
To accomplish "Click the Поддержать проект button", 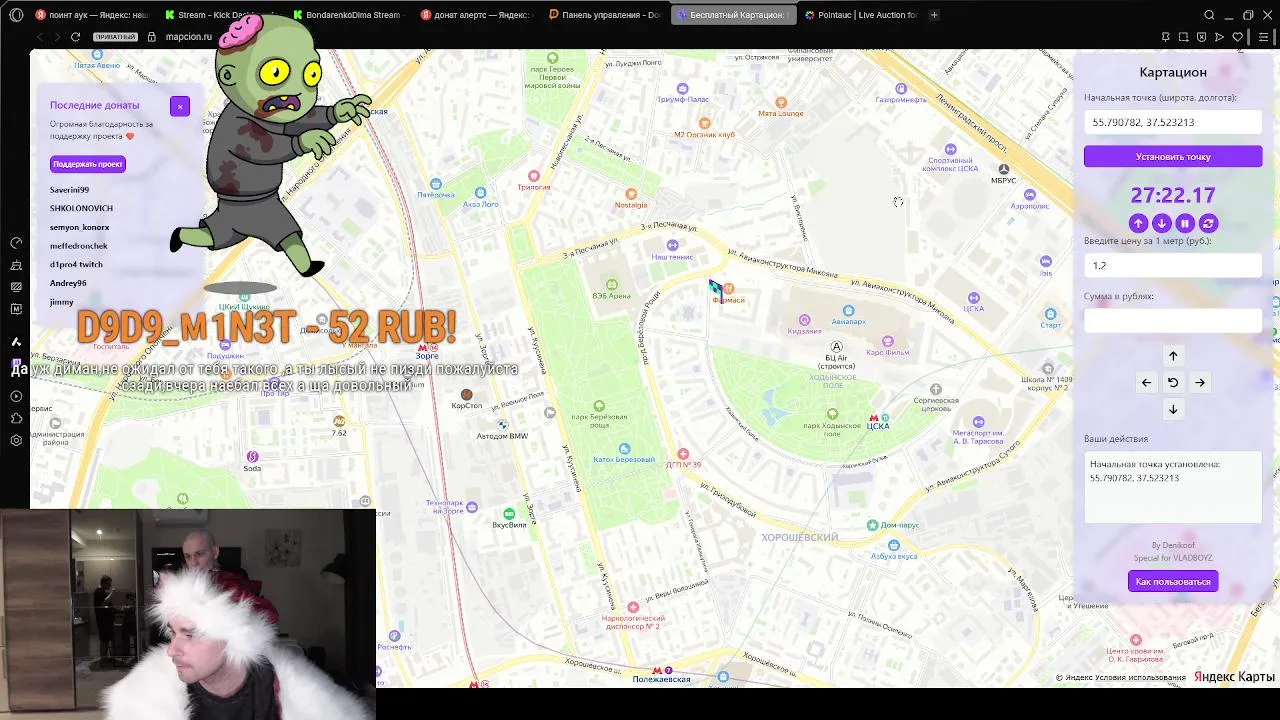I will coord(88,164).
